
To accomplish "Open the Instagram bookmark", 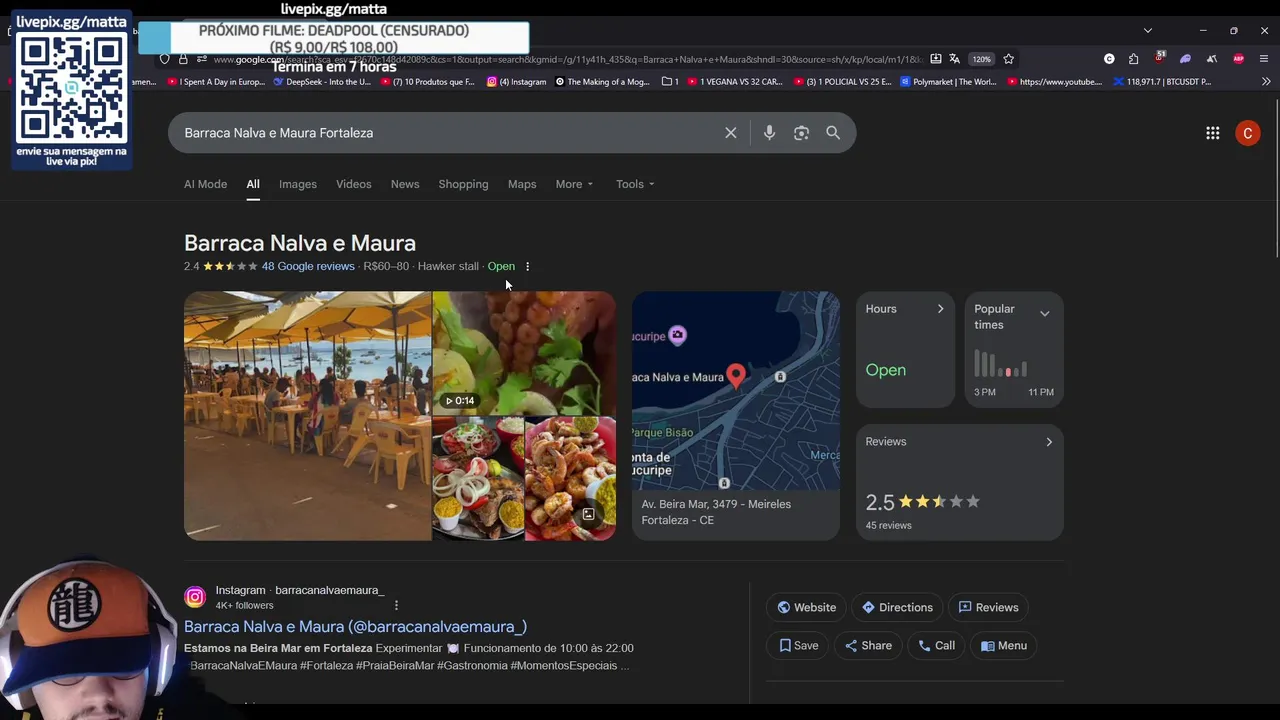I will [x=517, y=82].
